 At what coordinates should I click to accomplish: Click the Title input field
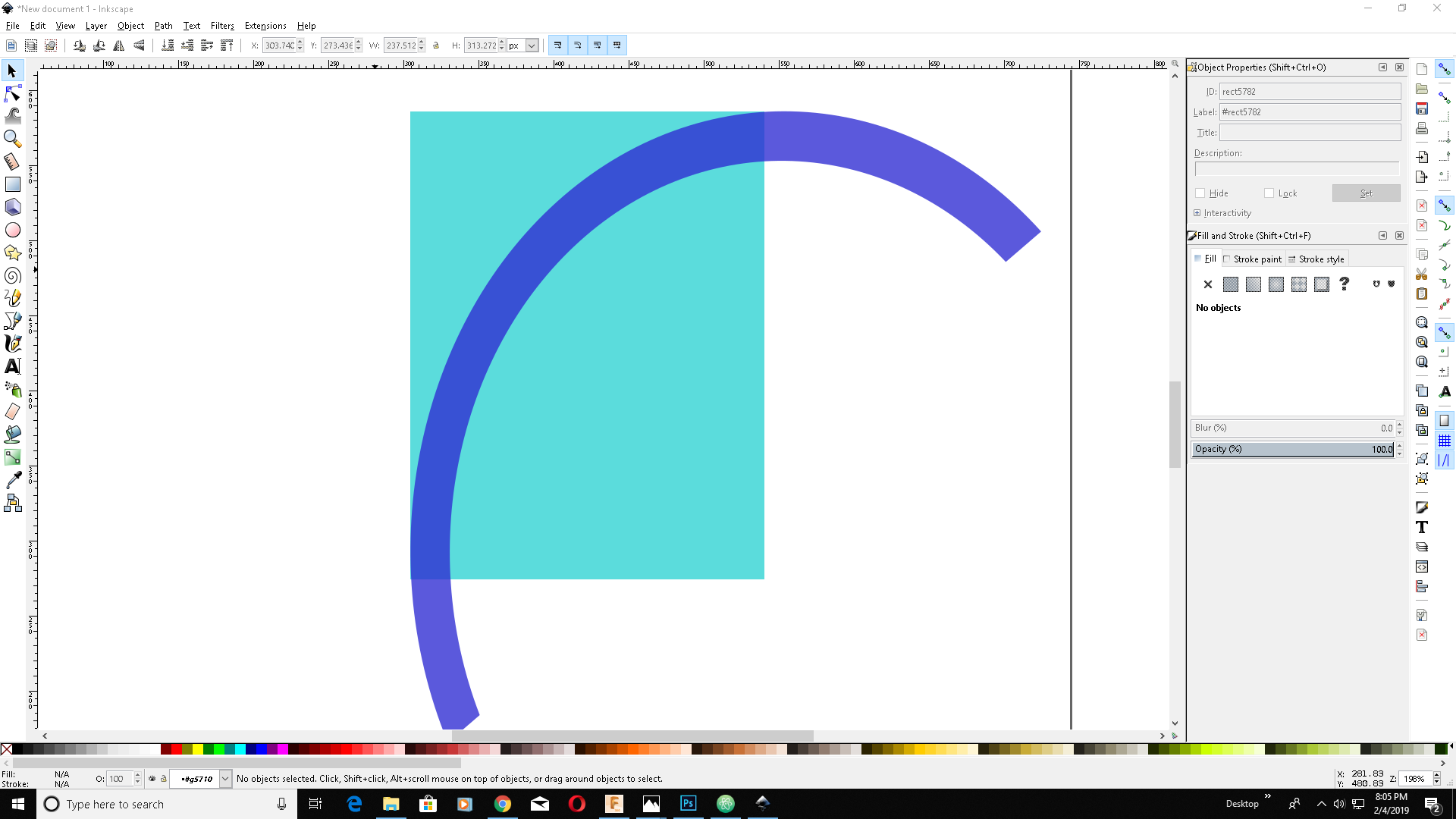click(1309, 133)
